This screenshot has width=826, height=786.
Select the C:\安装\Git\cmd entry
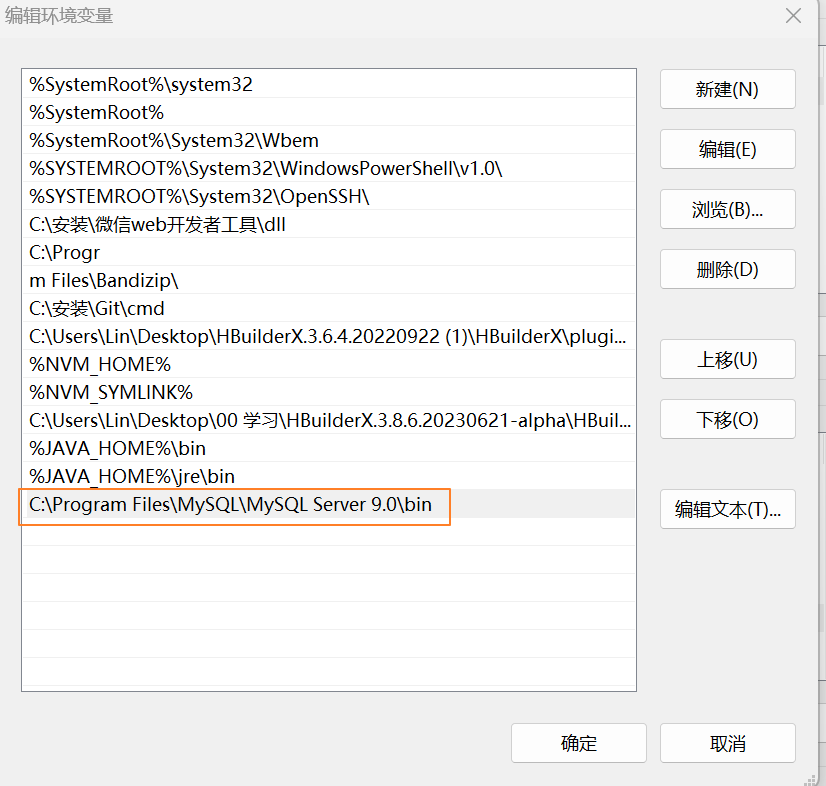pyautogui.click(x=97, y=309)
